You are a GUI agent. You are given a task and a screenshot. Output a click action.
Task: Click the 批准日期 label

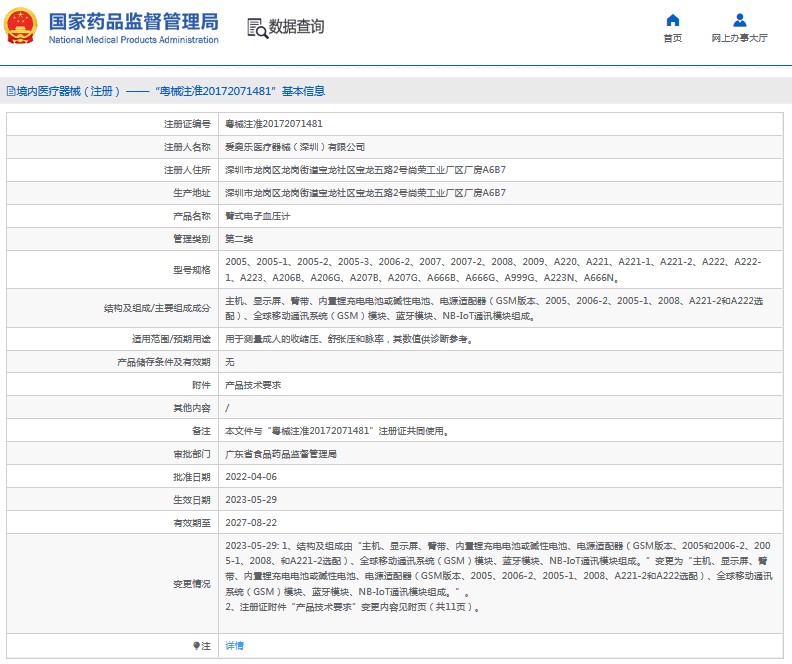click(x=192, y=477)
